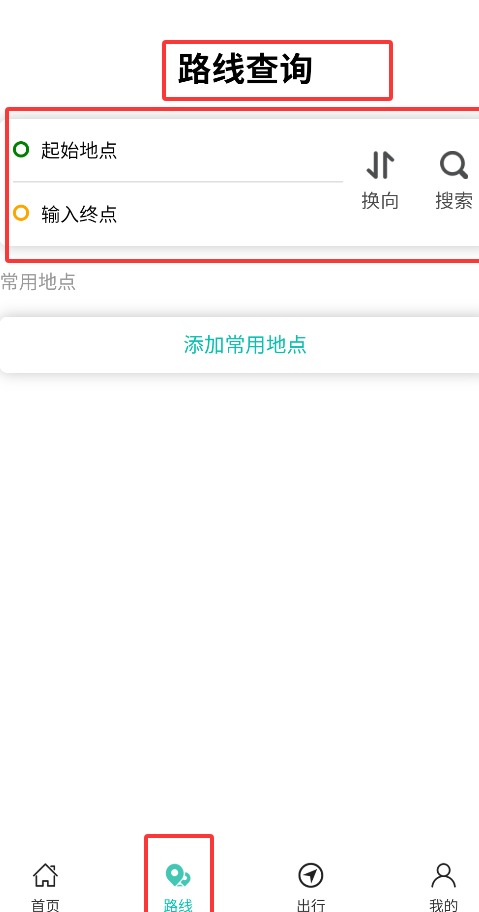Open the 出行 navigation arrow icon
The width and height of the screenshot is (479, 912).
pyautogui.click(x=310, y=875)
